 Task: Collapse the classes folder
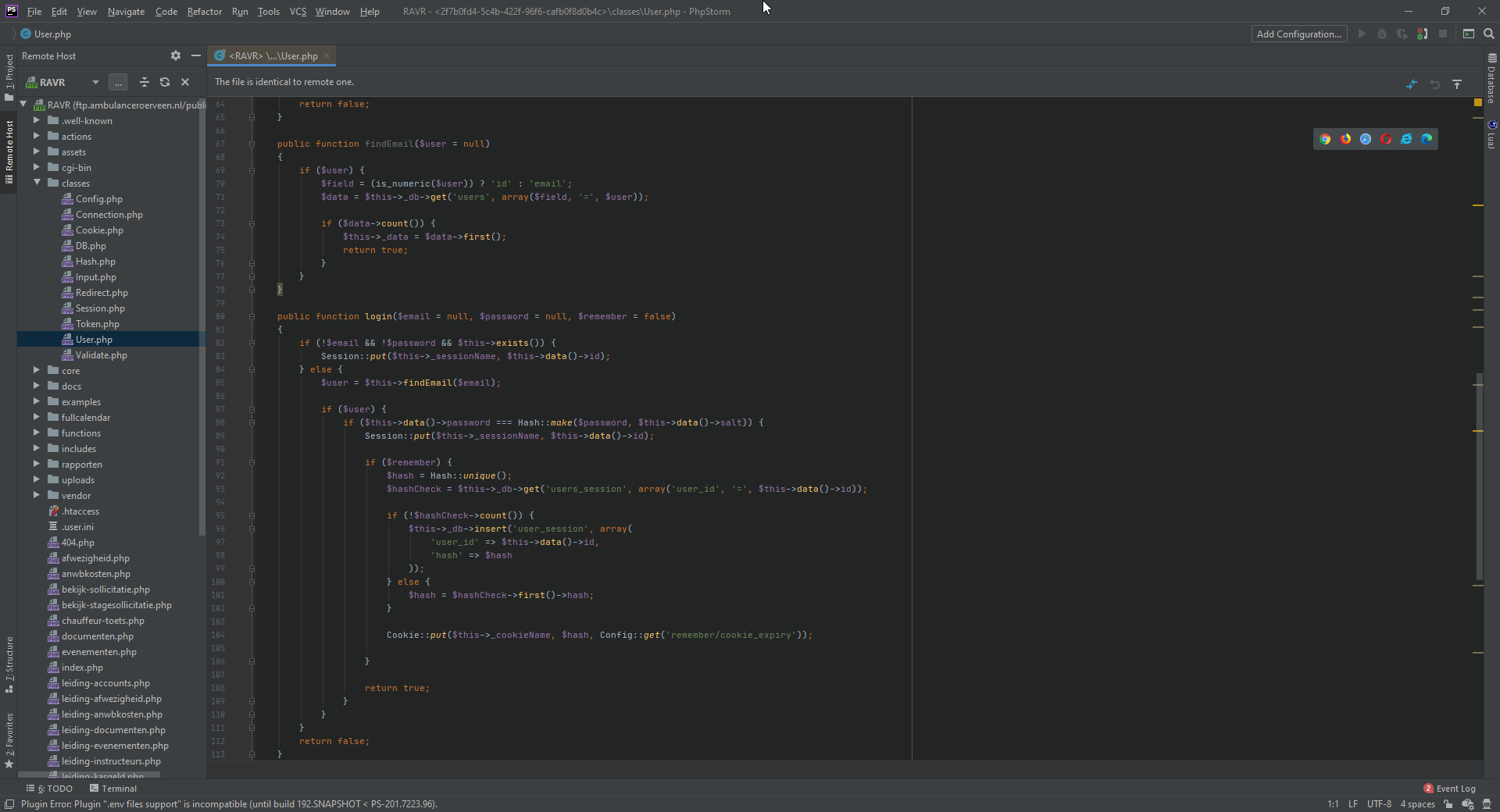pos(37,183)
